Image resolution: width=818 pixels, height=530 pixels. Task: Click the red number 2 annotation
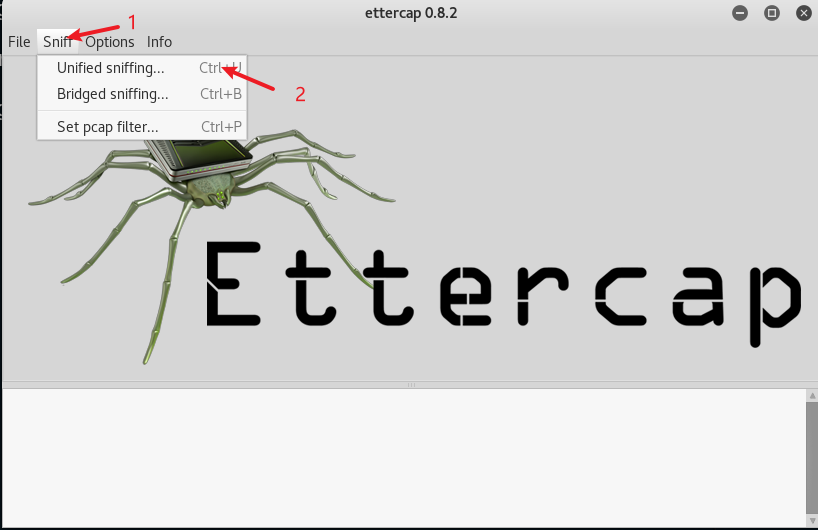[x=299, y=95]
